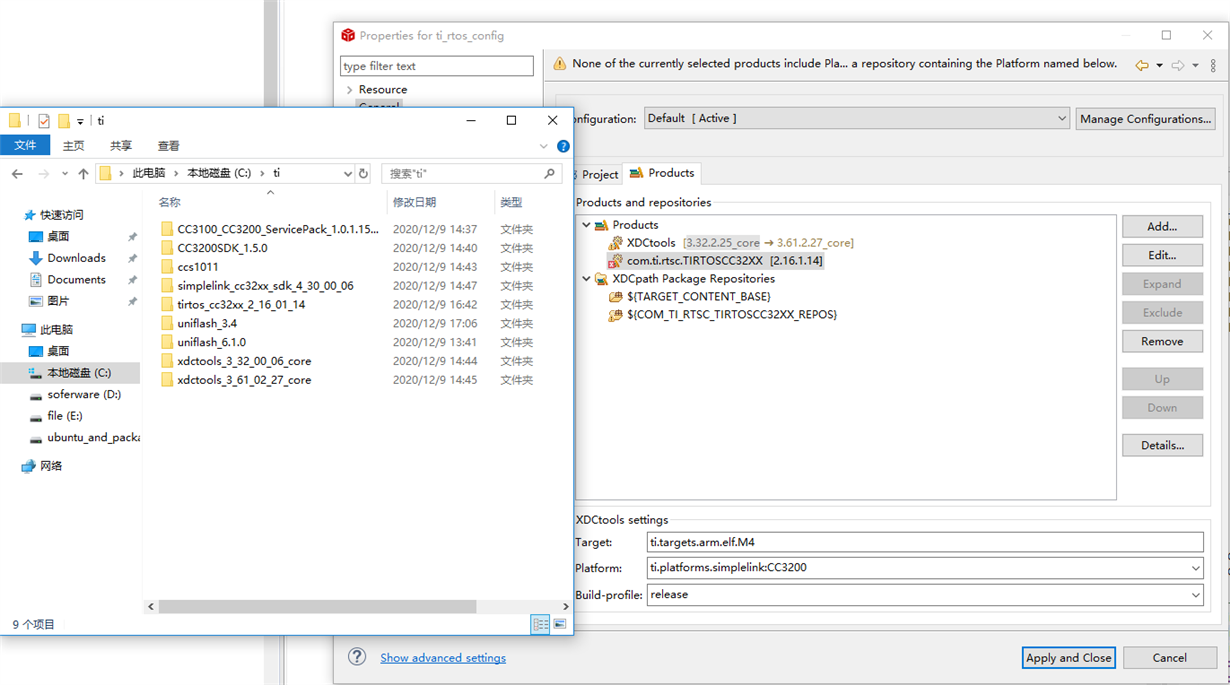Open Show advanced settings link
1230x685 pixels.
coord(443,658)
